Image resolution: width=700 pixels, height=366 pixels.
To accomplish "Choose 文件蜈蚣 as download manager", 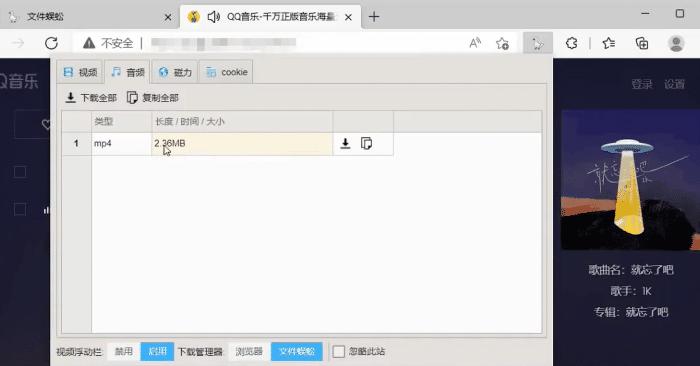I will [296, 351].
